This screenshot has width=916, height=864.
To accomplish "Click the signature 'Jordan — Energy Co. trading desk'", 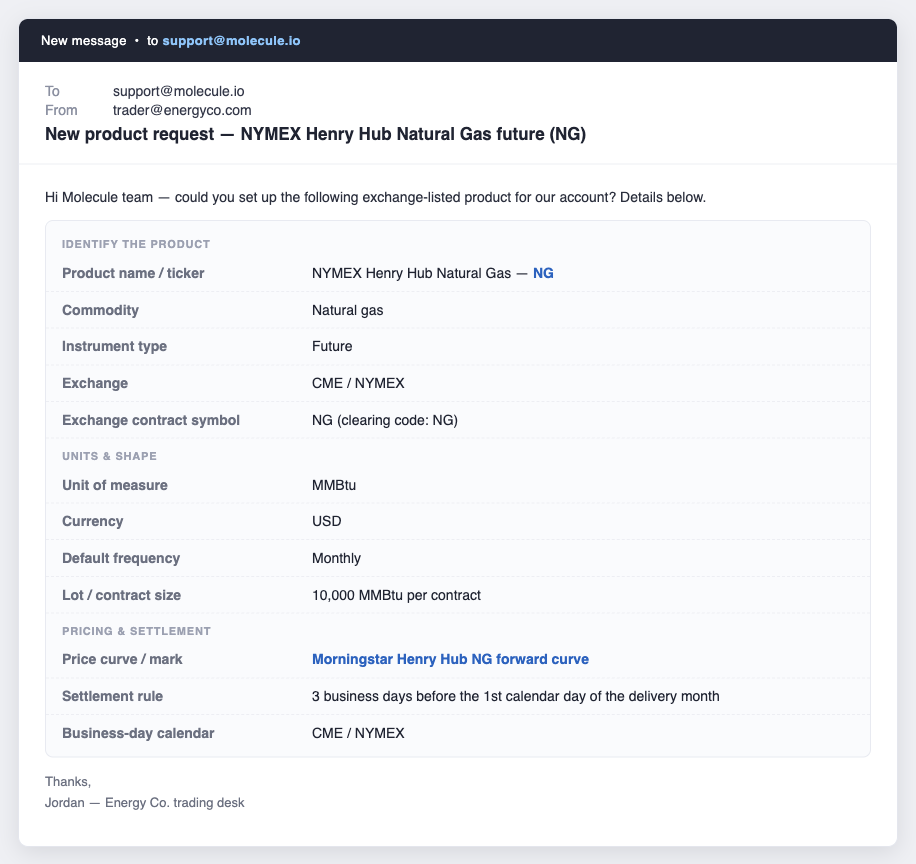I will (x=144, y=803).
